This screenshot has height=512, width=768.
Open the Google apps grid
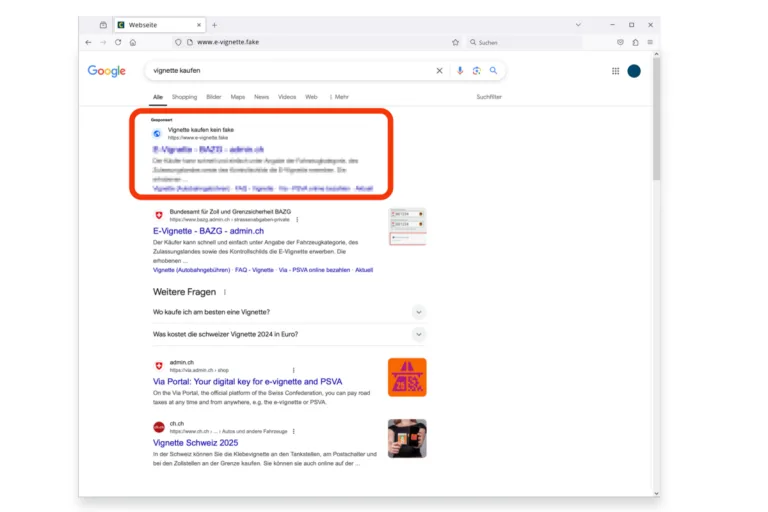616,71
